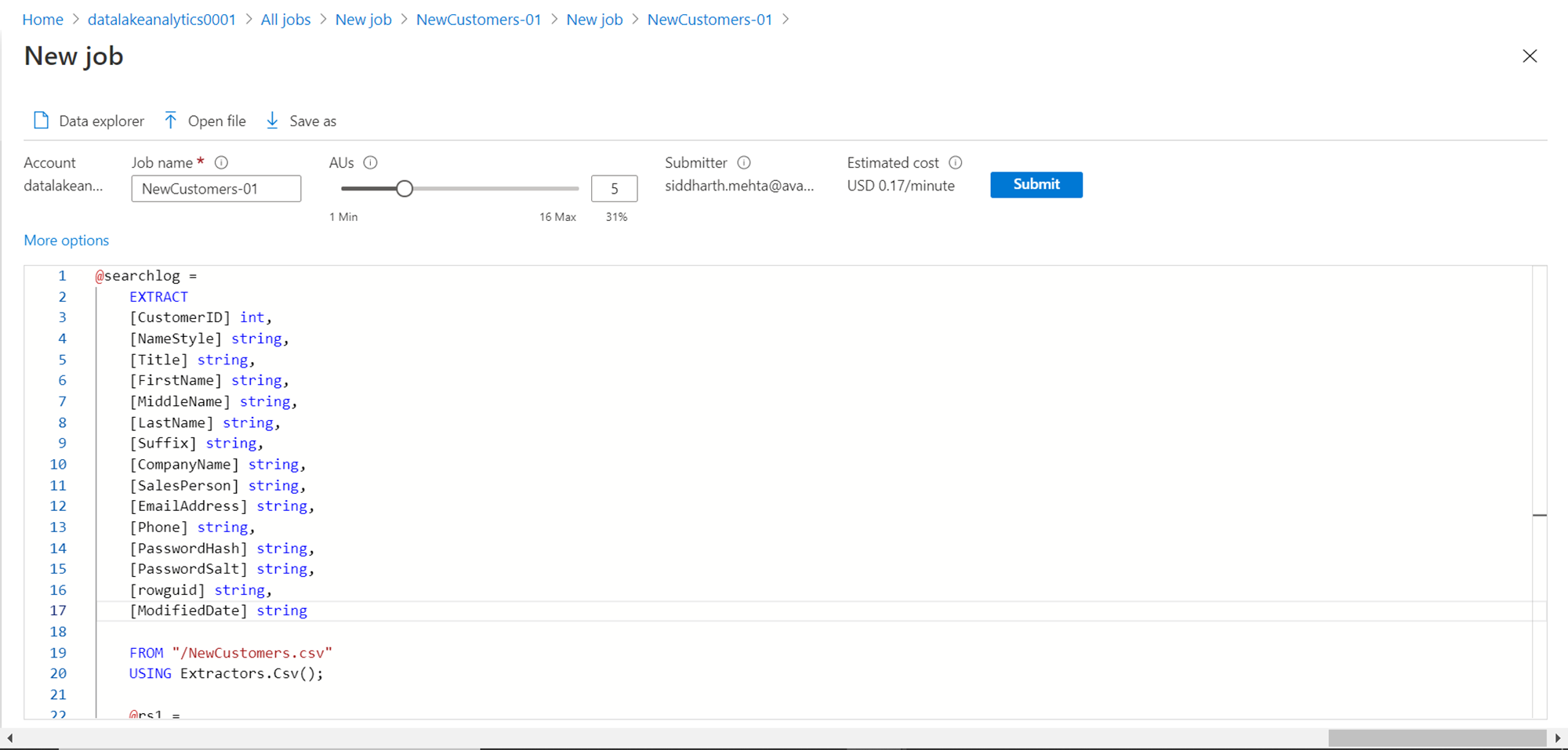The width and height of the screenshot is (1568, 750).
Task: Open the last NewCustomers-01 breadcrumb
Action: [710, 20]
